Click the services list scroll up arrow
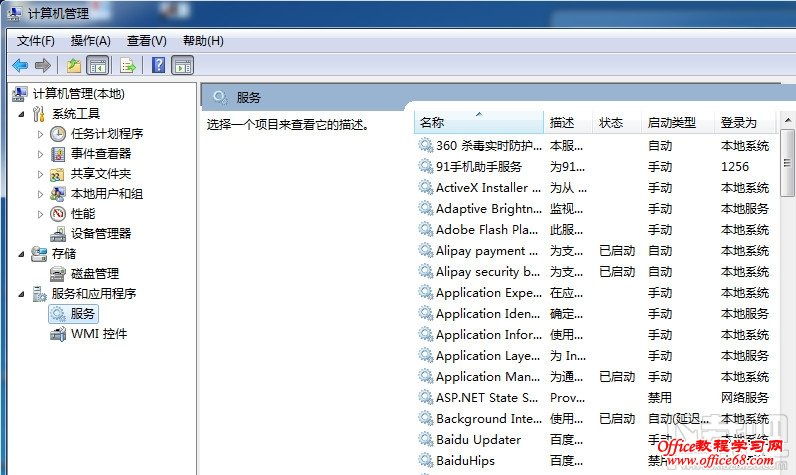The height and width of the screenshot is (475, 796). tap(787, 121)
